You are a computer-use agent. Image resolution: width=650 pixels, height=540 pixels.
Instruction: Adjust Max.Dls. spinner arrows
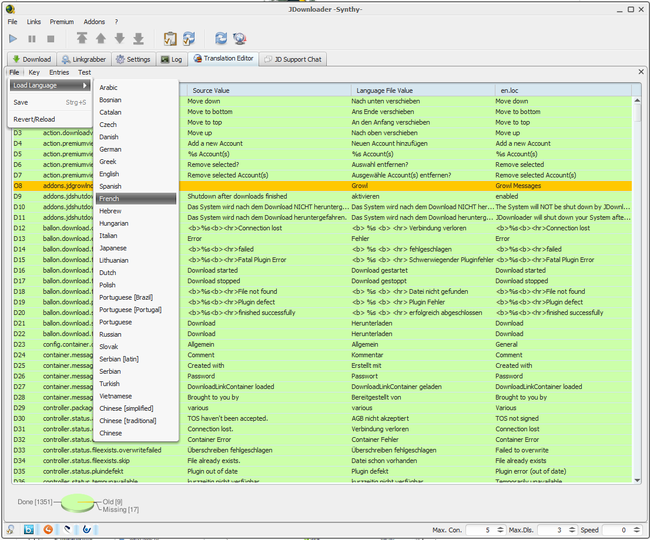click(572, 530)
